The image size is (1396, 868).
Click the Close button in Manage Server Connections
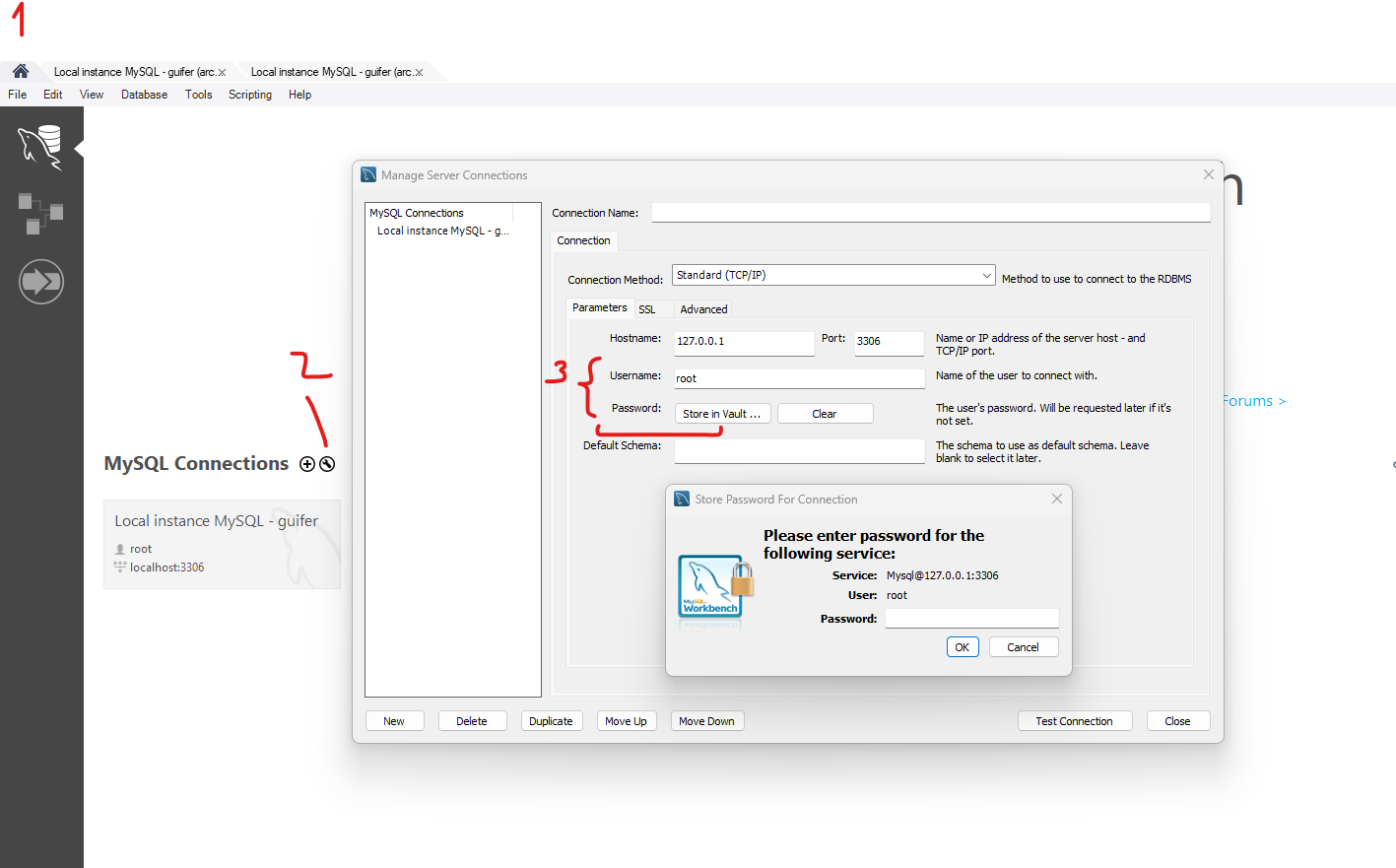click(1178, 721)
